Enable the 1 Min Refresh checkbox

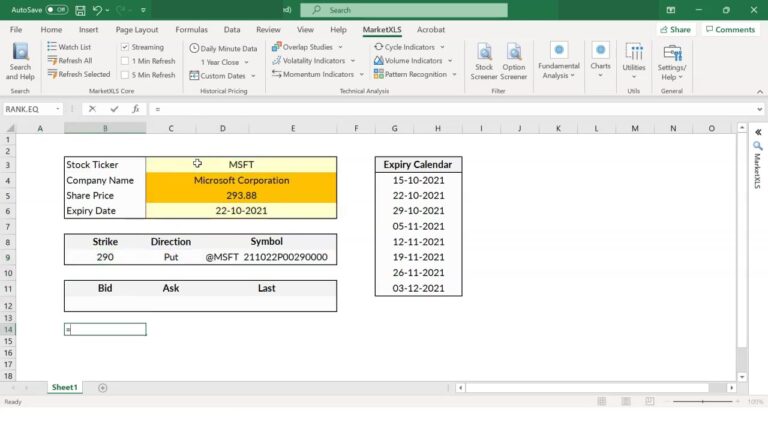click(x=125, y=61)
